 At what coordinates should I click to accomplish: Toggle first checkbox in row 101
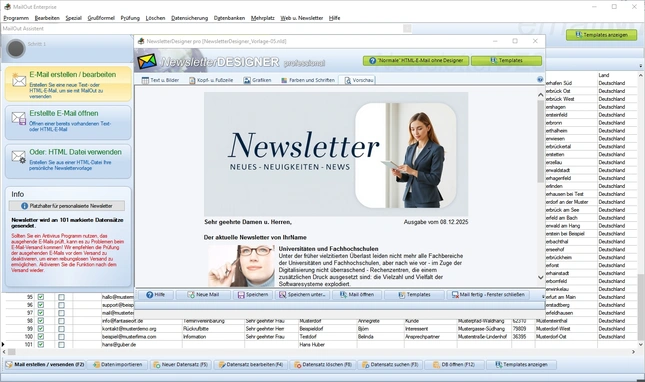point(41,345)
